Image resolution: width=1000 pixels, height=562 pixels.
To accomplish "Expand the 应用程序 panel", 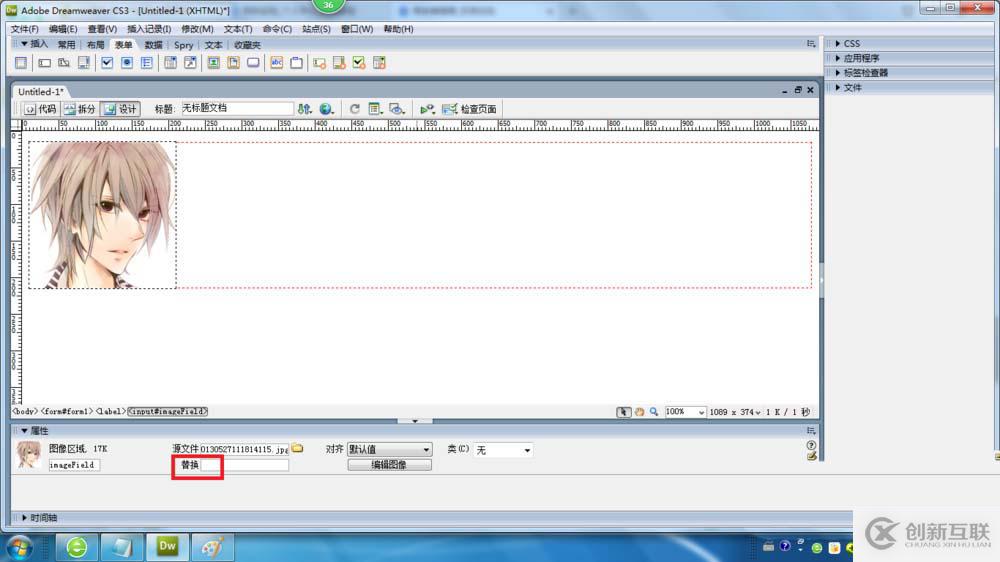I will pos(857,58).
